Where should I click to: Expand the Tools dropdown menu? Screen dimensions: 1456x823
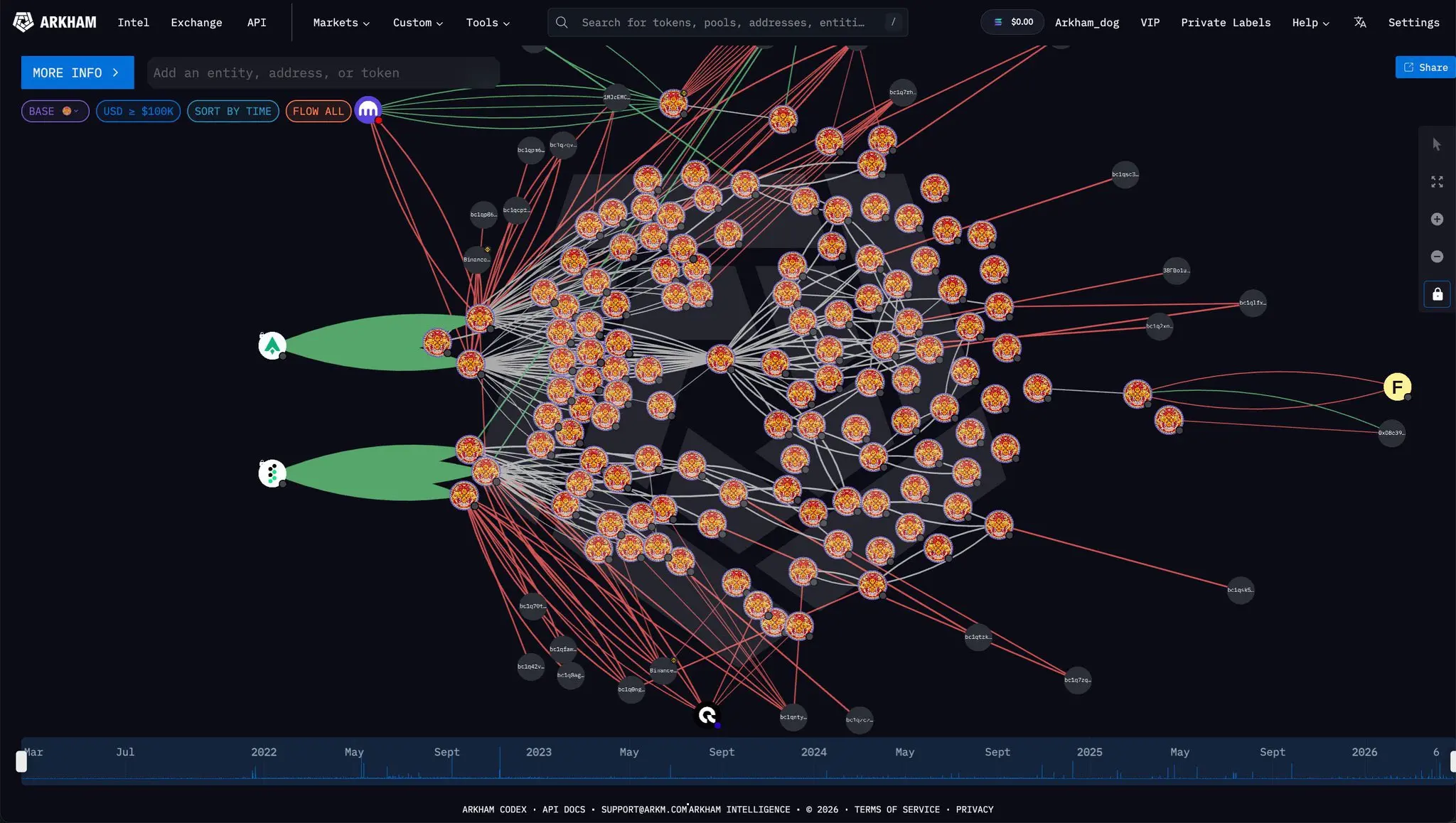(x=488, y=23)
